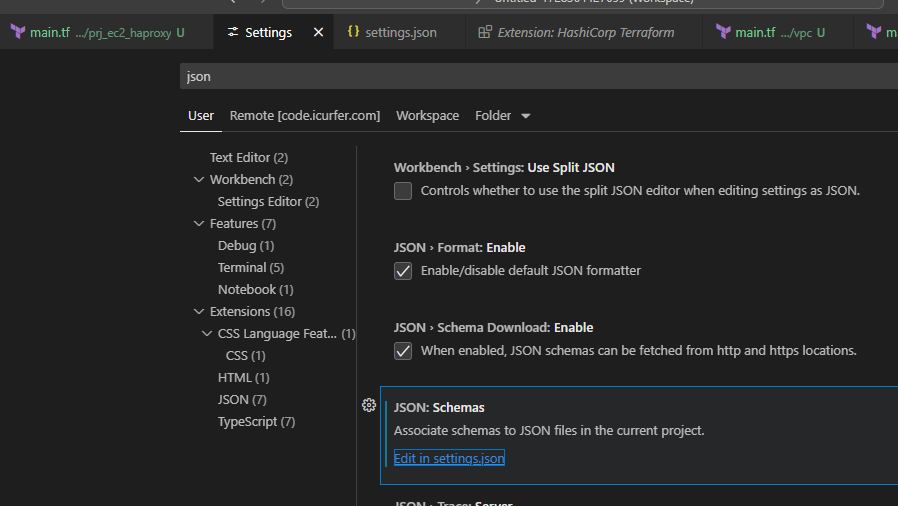Collapse the Features tree section

[199, 224]
